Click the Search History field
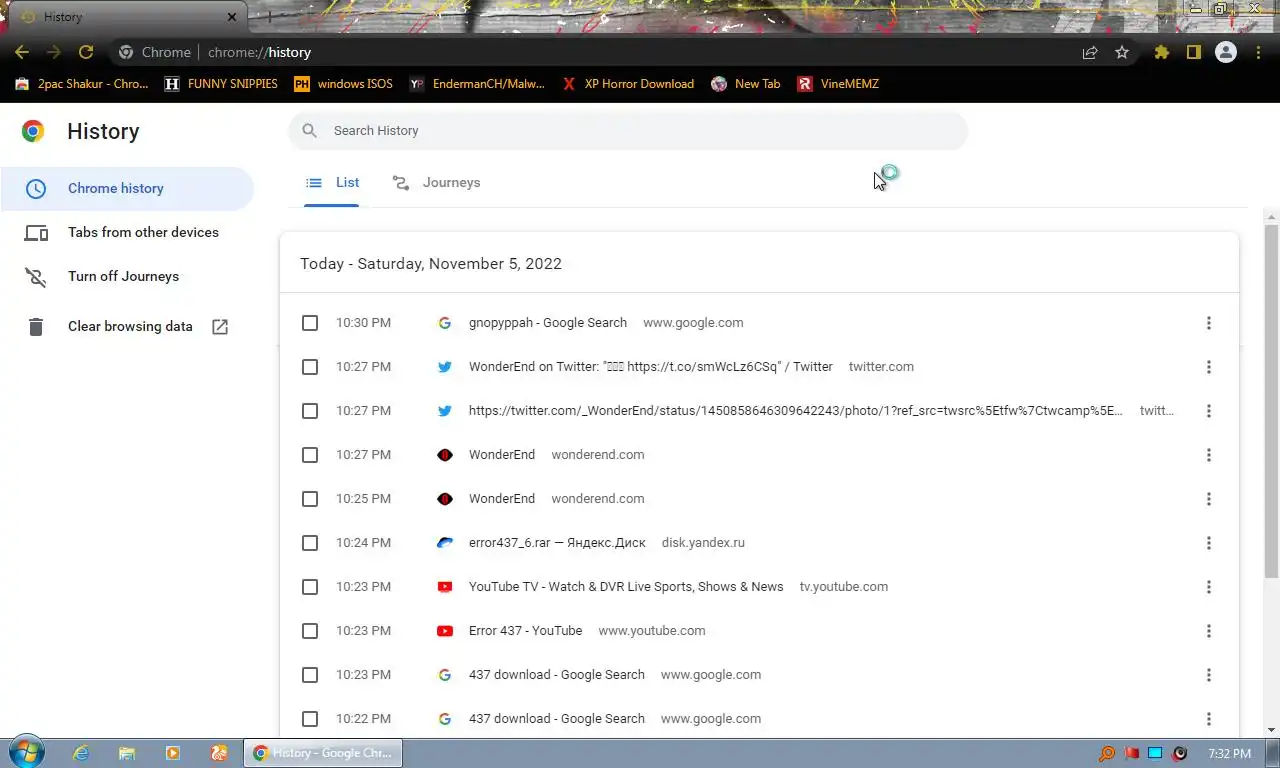 (x=628, y=131)
